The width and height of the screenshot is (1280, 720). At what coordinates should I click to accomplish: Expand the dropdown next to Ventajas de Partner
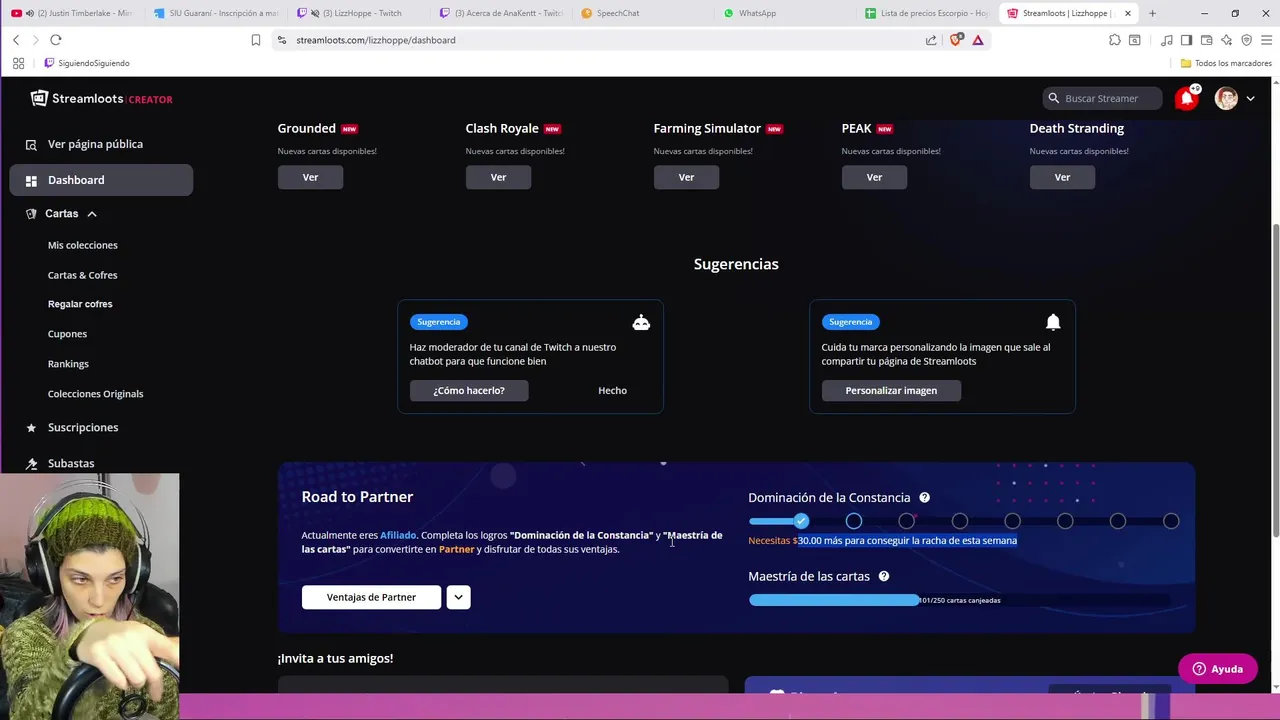(x=458, y=597)
